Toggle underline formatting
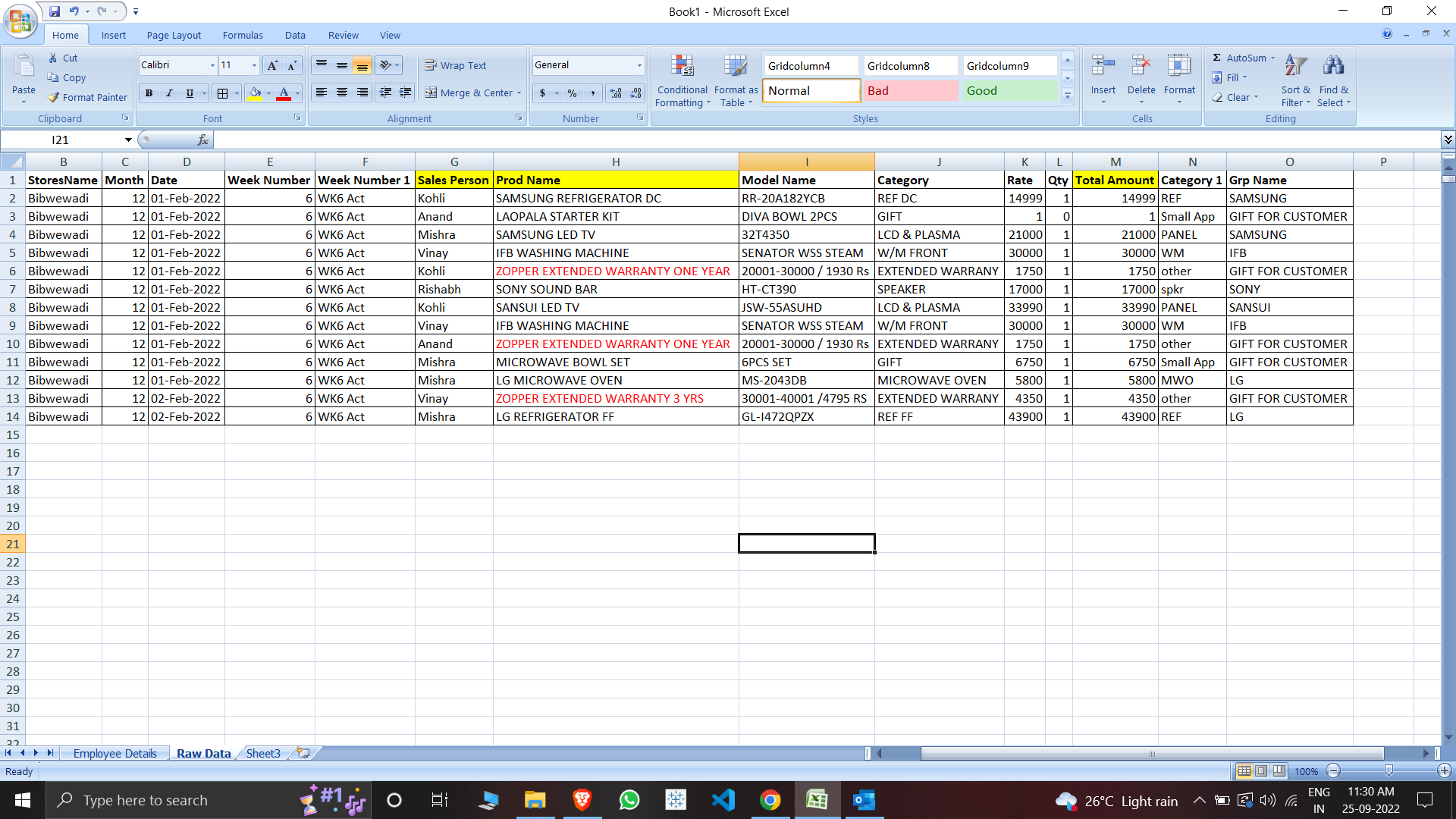The width and height of the screenshot is (1456, 819). [189, 93]
